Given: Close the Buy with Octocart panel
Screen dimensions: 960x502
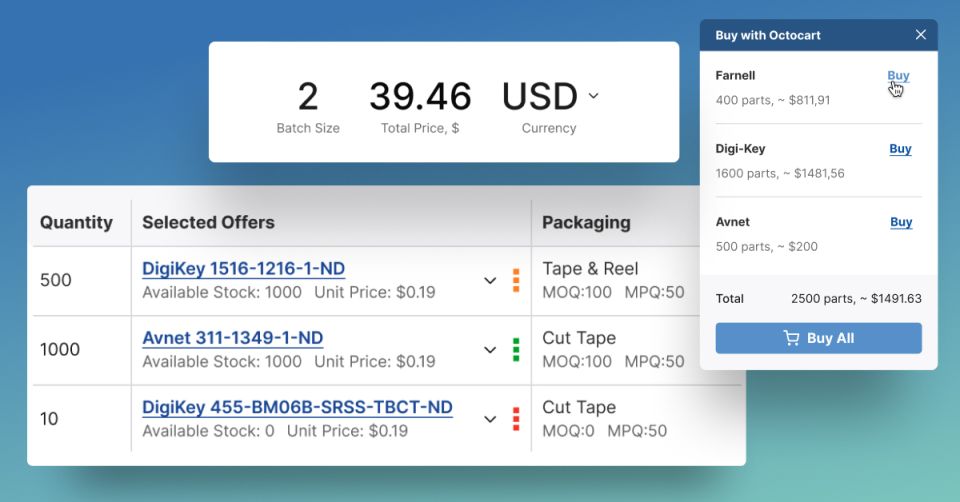Looking at the screenshot, I should tap(920, 35).
